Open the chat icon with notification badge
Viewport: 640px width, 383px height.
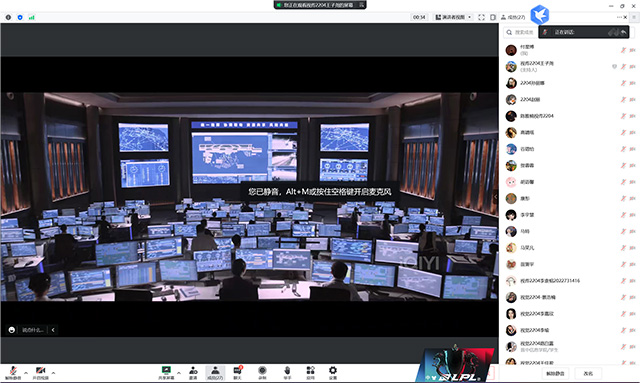(238, 372)
